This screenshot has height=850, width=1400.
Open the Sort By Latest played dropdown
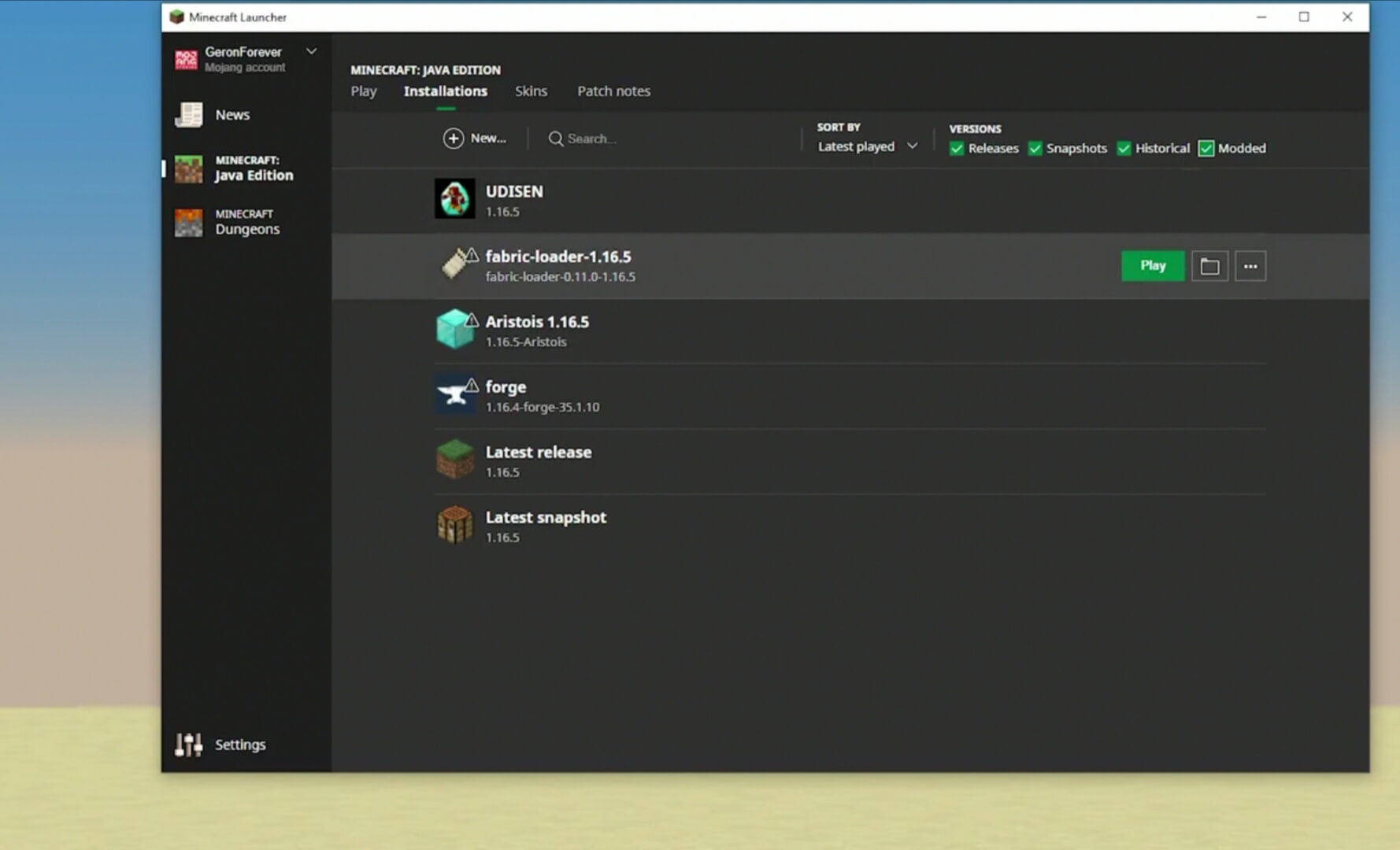(x=868, y=146)
